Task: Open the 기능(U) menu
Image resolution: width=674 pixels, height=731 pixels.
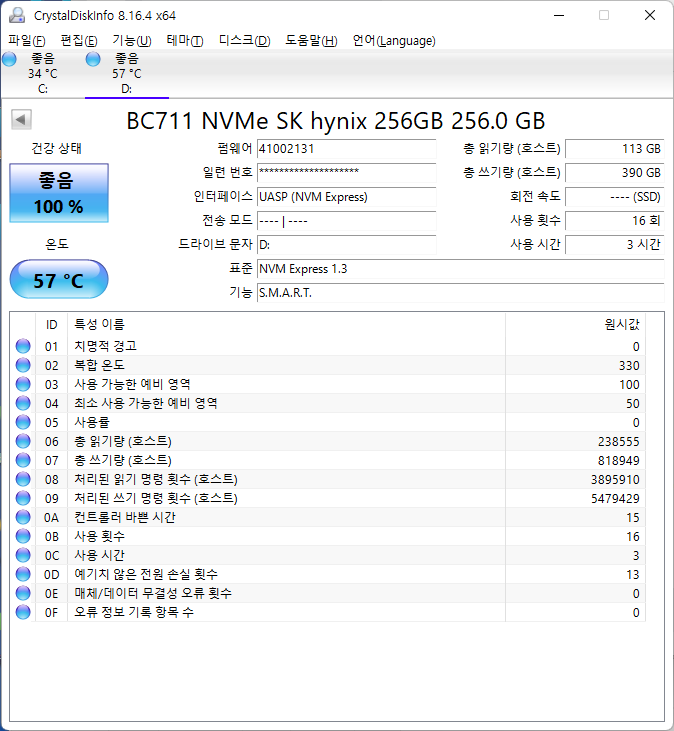Action: [132, 41]
